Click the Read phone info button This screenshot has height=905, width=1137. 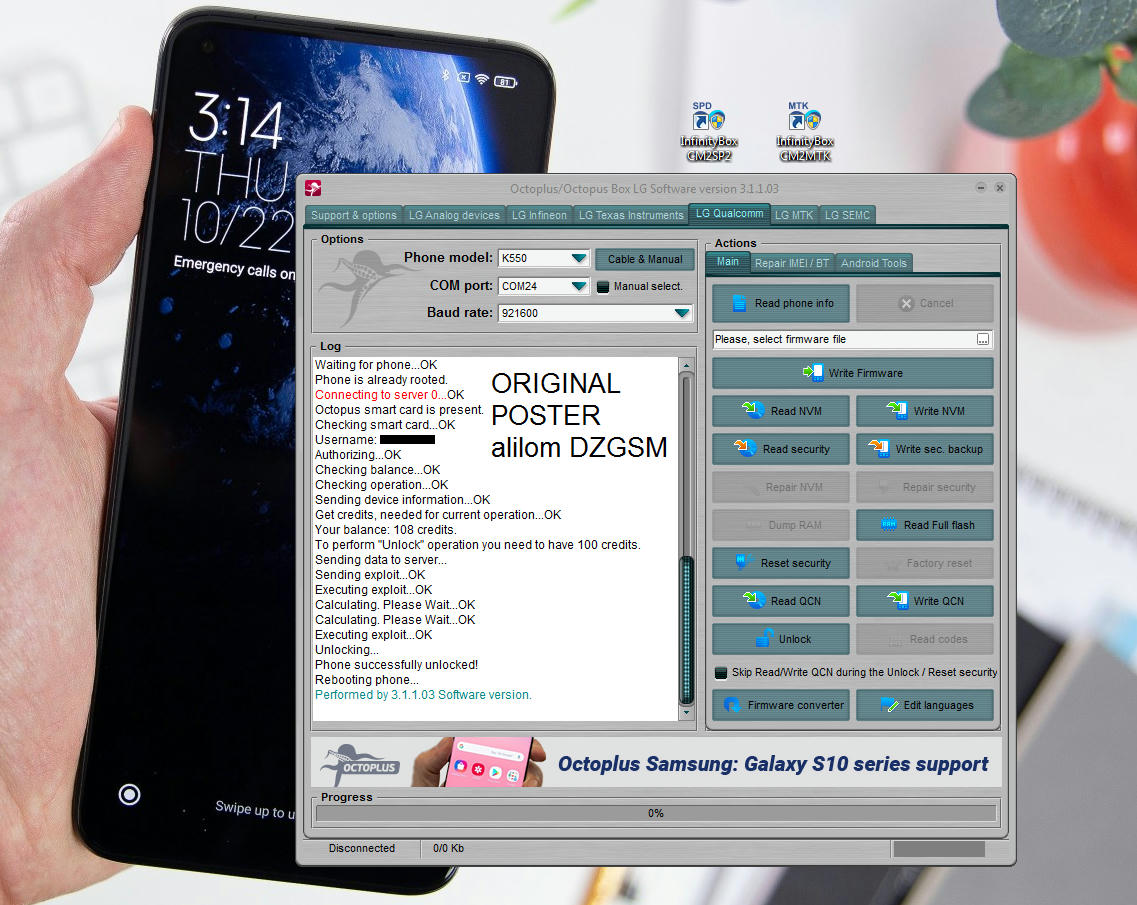pos(781,303)
